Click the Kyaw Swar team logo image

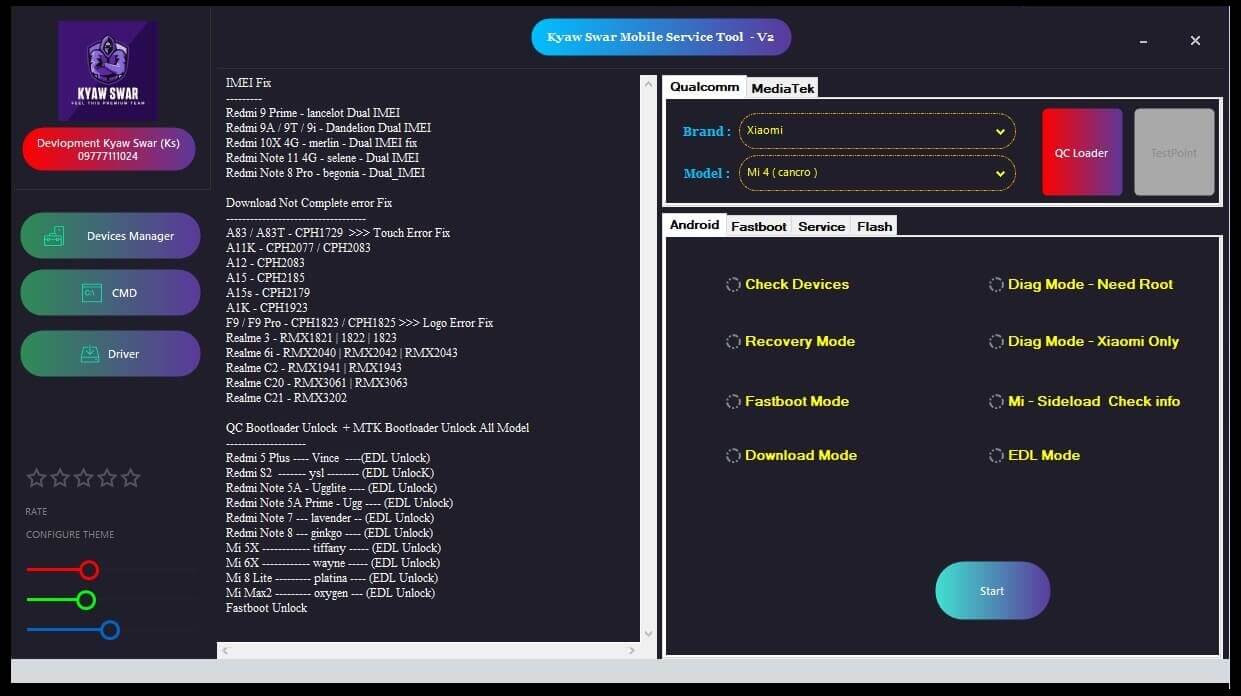[107, 72]
